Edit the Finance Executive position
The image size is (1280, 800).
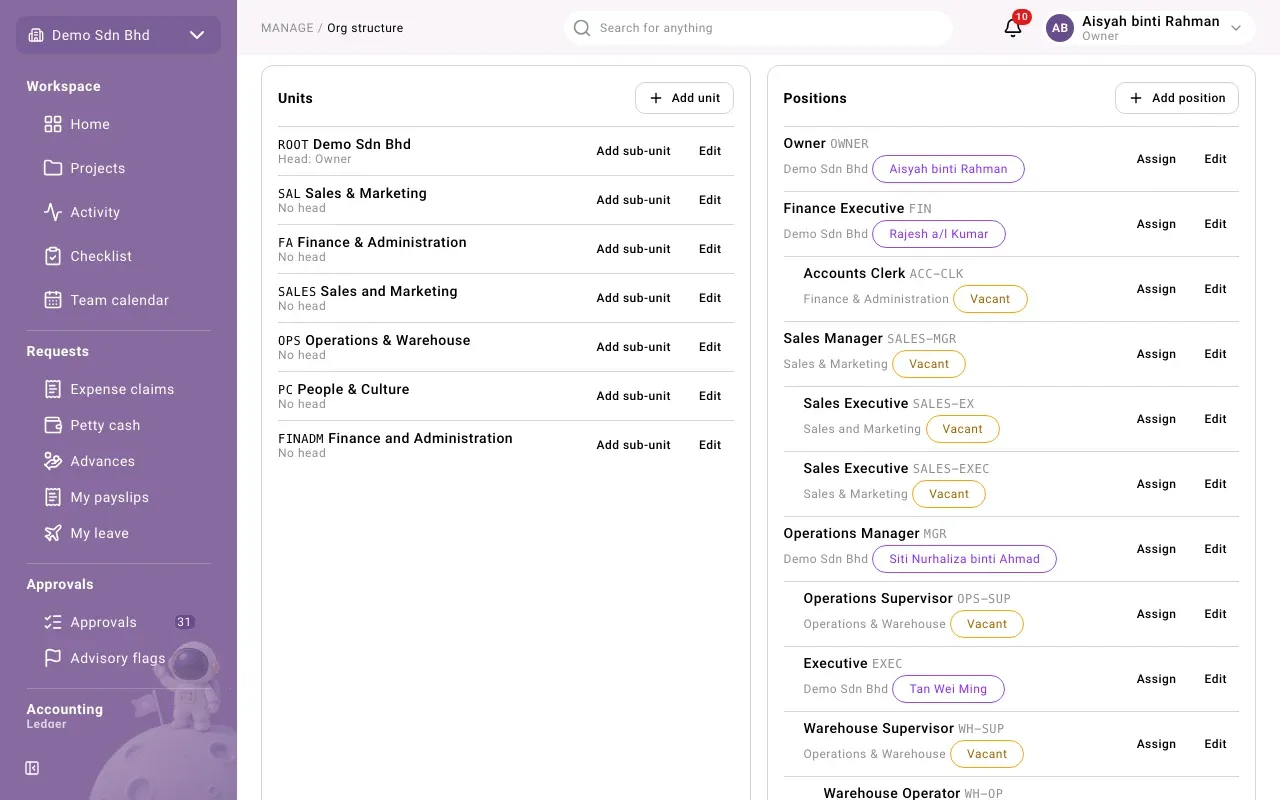click(1215, 224)
